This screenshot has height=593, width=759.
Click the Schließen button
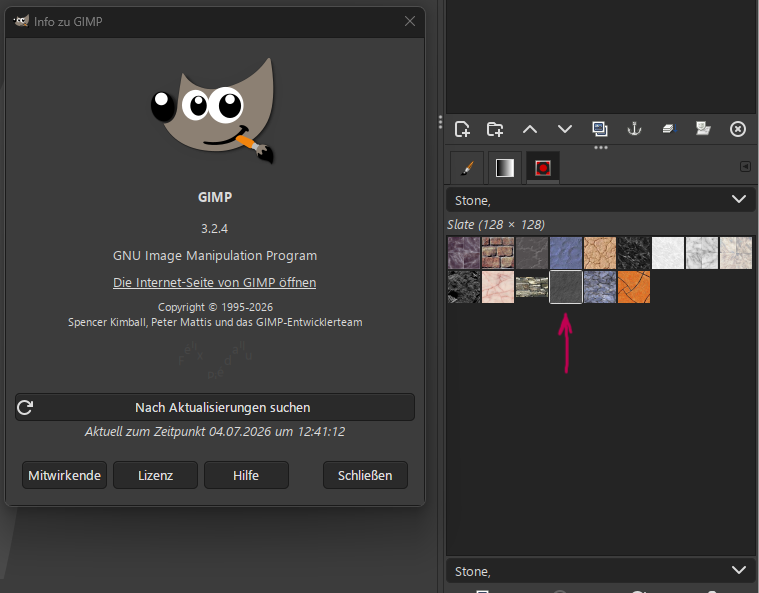point(365,475)
